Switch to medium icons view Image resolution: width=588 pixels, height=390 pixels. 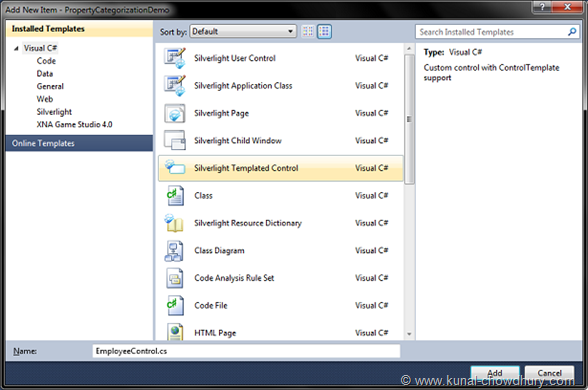[x=324, y=32]
